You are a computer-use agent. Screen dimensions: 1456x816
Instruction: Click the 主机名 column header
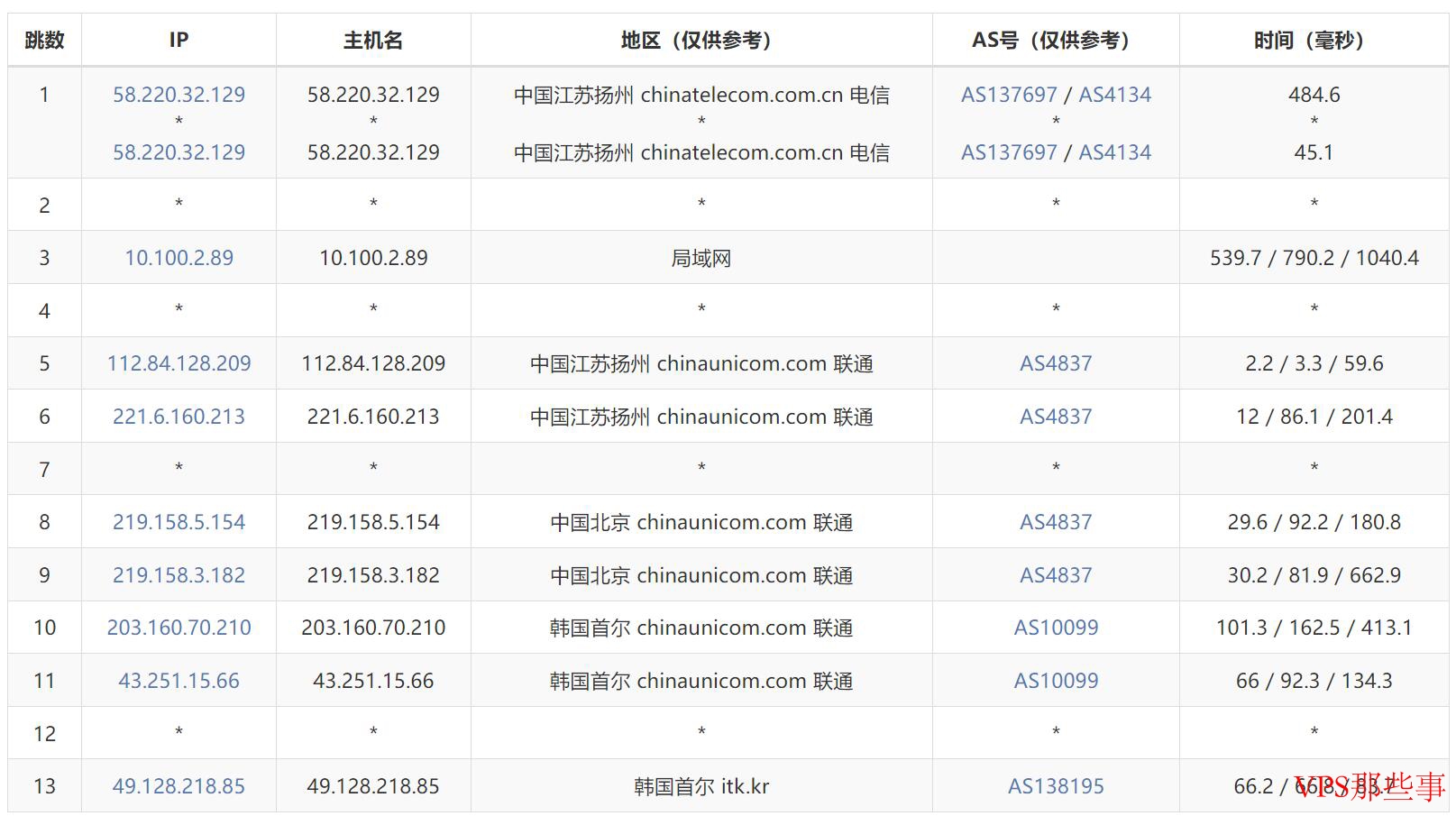click(x=373, y=40)
